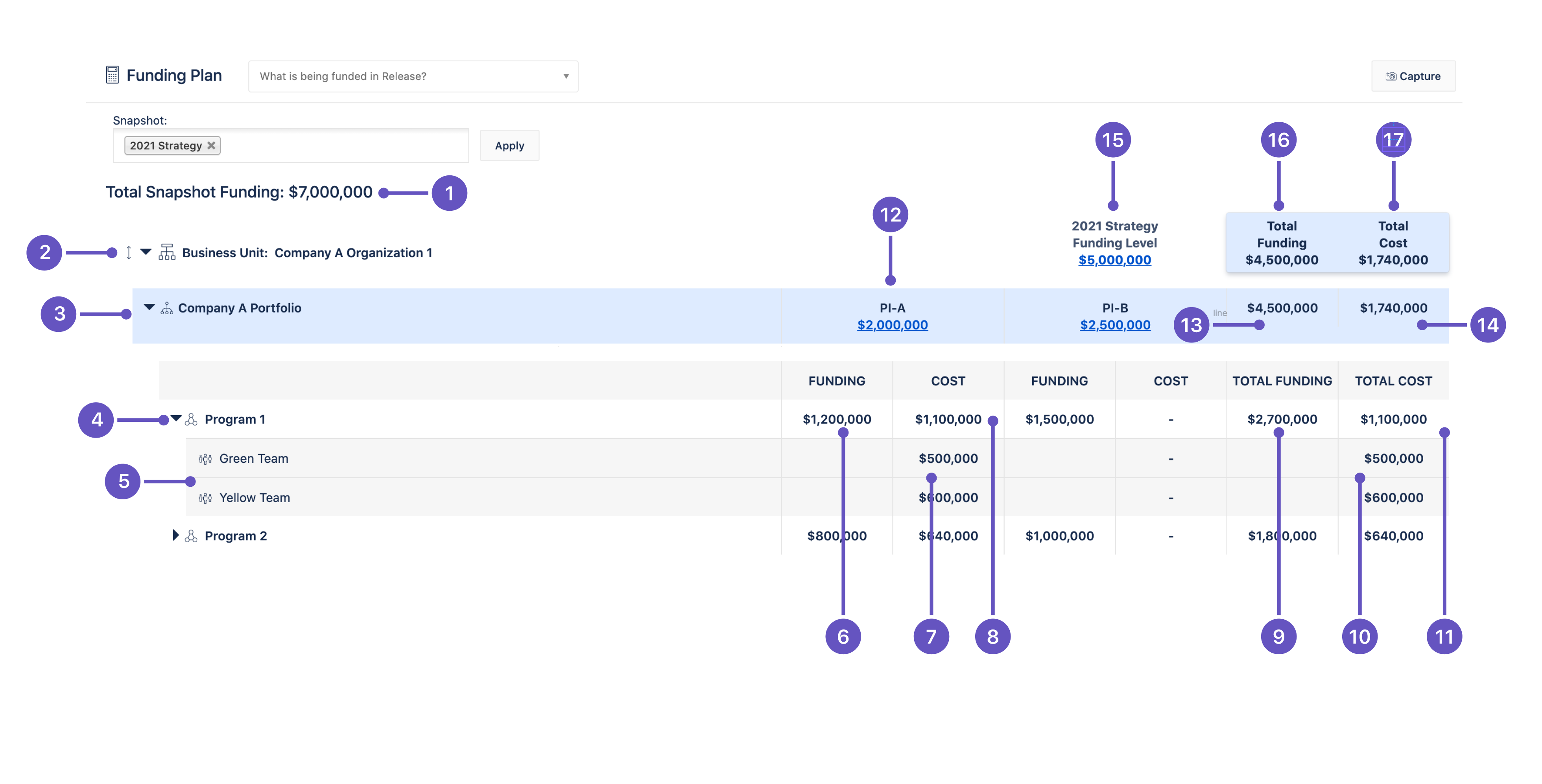Click the team icon beside Green Team

(x=206, y=458)
